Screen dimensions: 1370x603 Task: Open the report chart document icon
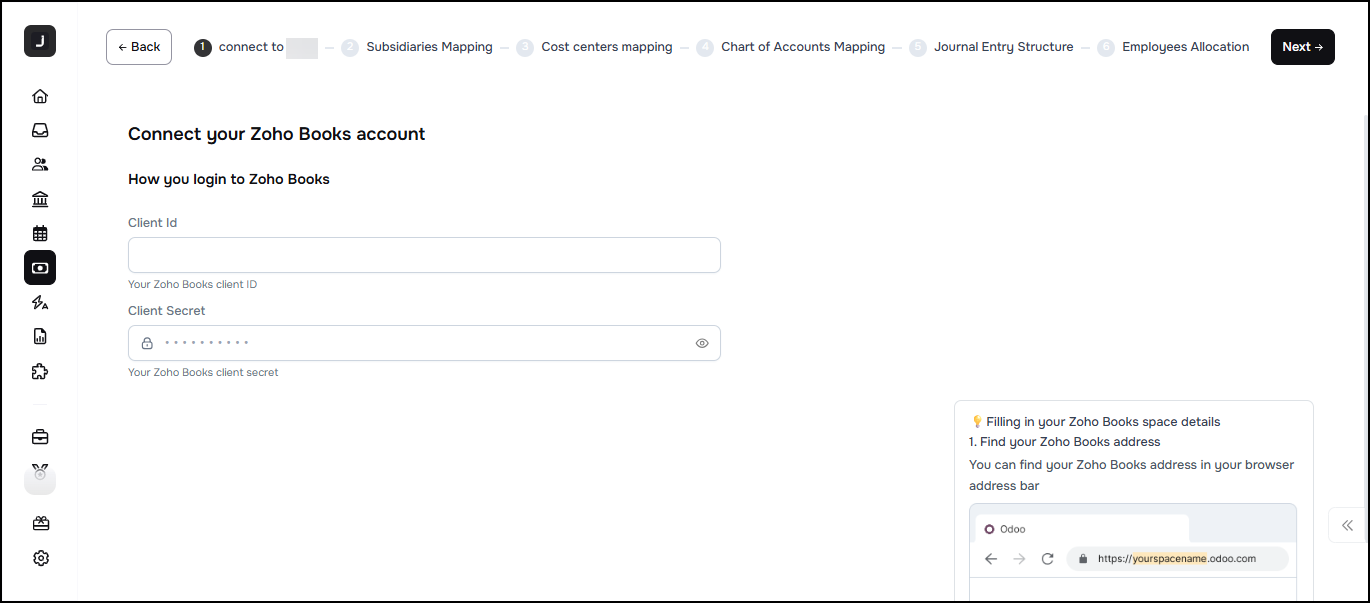point(40,336)
